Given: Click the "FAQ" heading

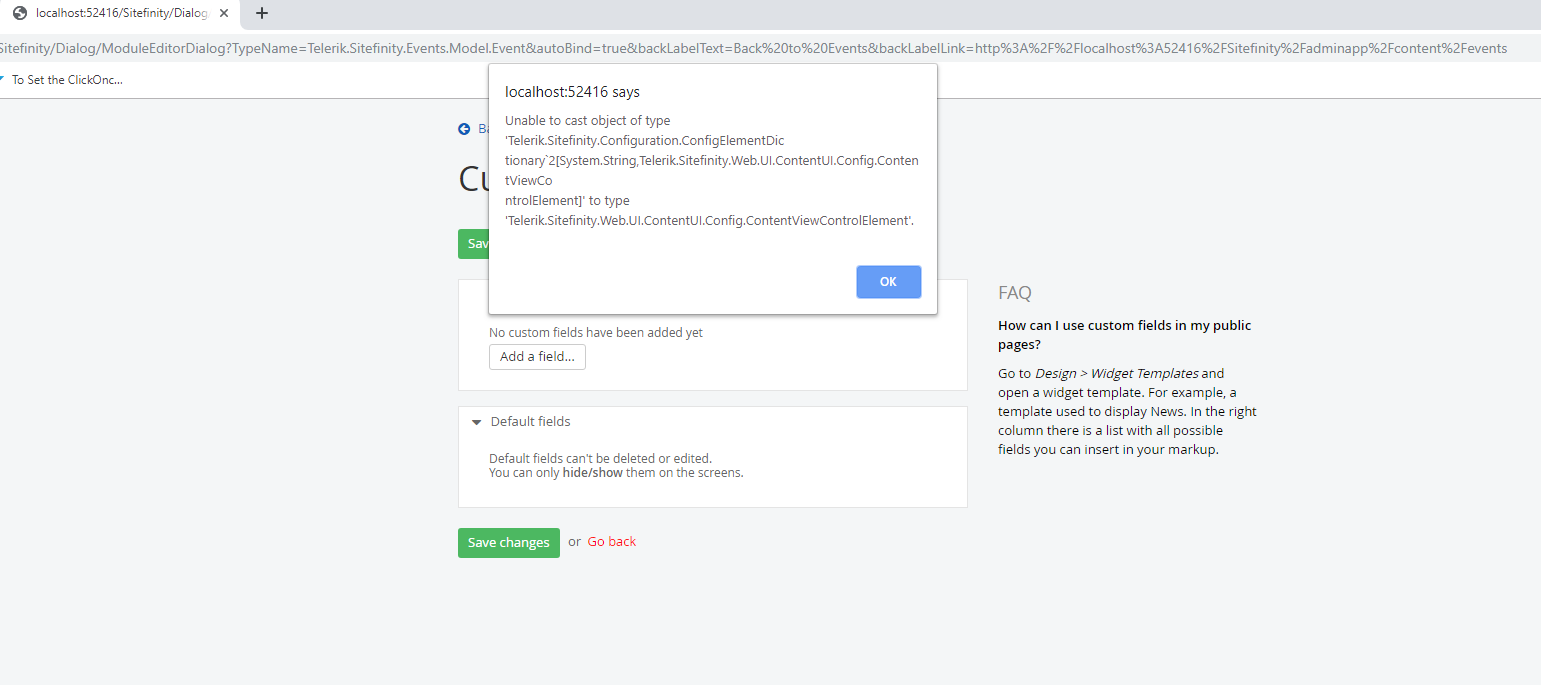Looking at the screenshot, I should (x=1015, y=293).
